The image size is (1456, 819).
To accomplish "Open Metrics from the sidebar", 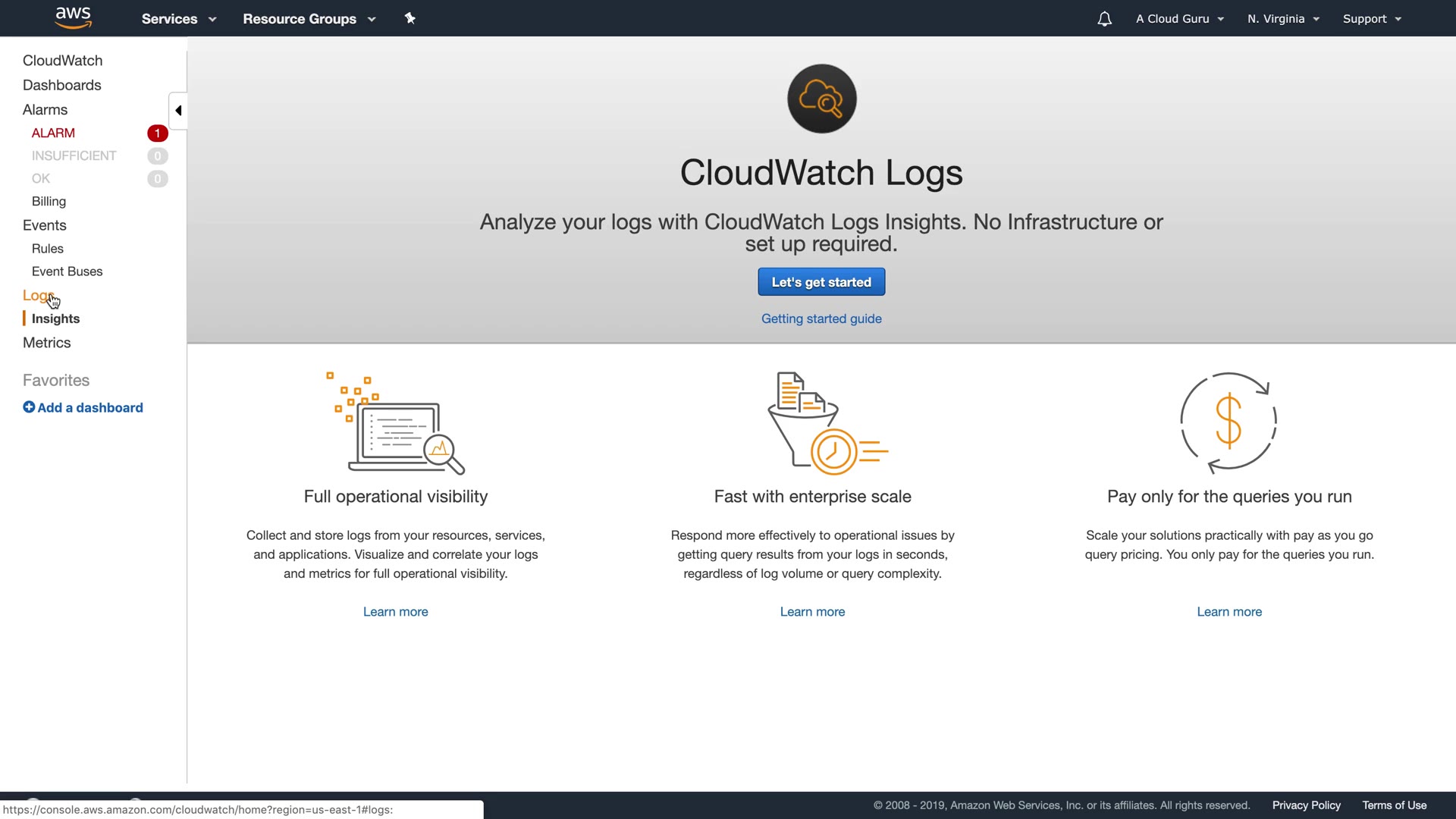I will coord(46,343).
